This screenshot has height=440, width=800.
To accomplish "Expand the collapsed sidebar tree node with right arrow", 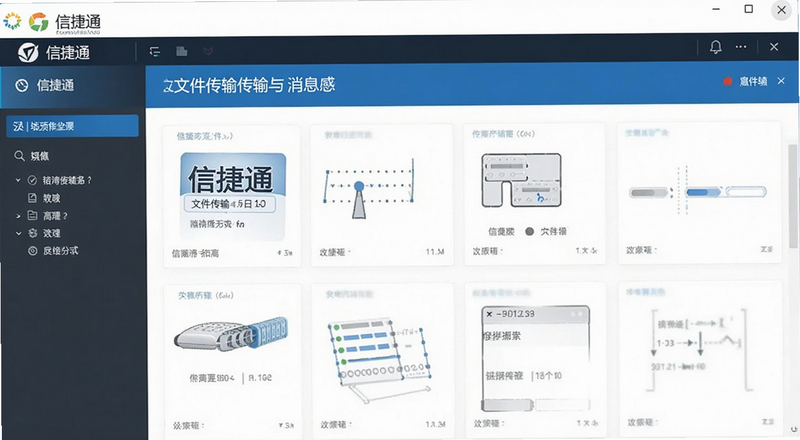I will point(18,216).
